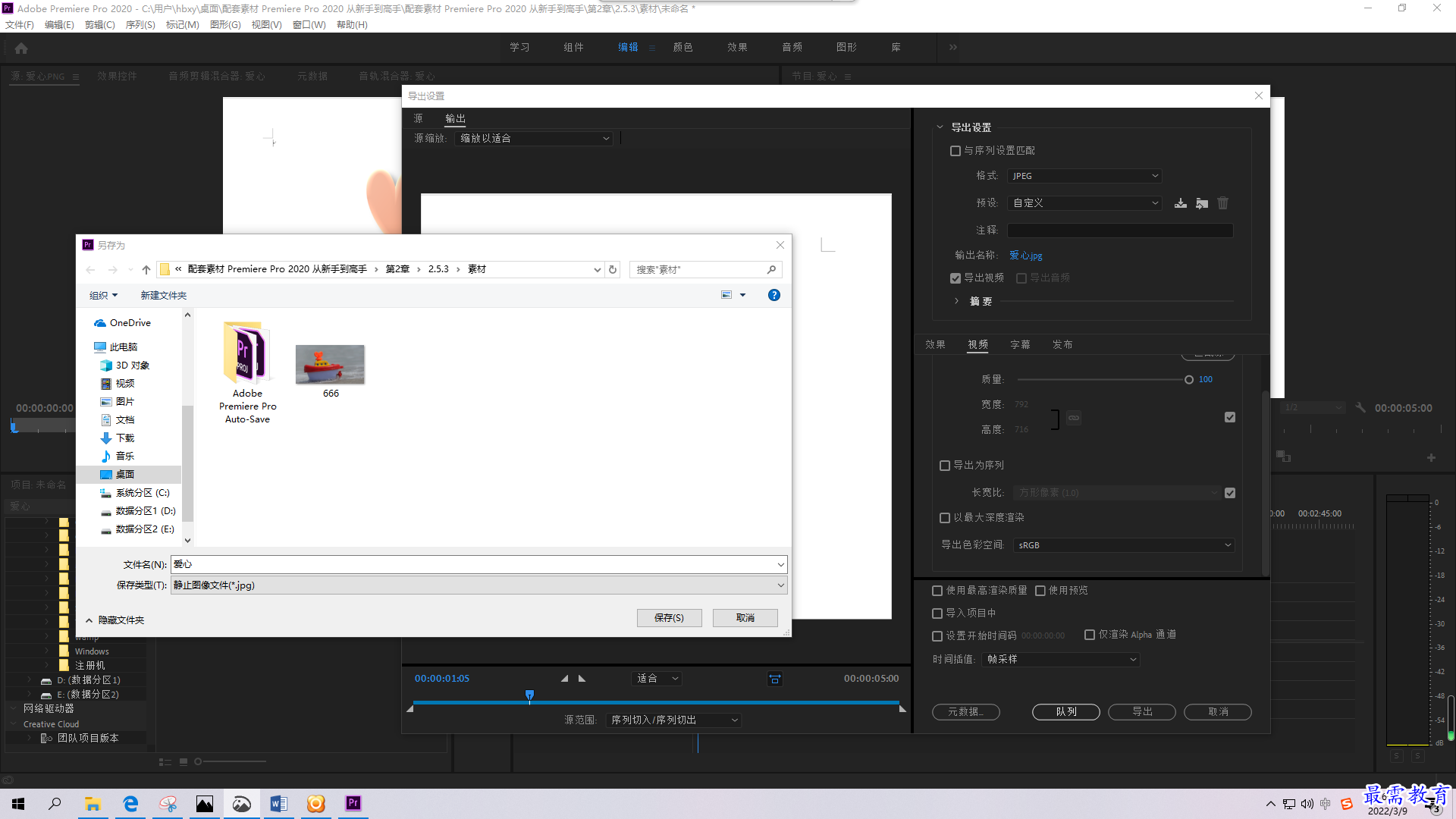Open the preview zoom fit dropdown

657,679
